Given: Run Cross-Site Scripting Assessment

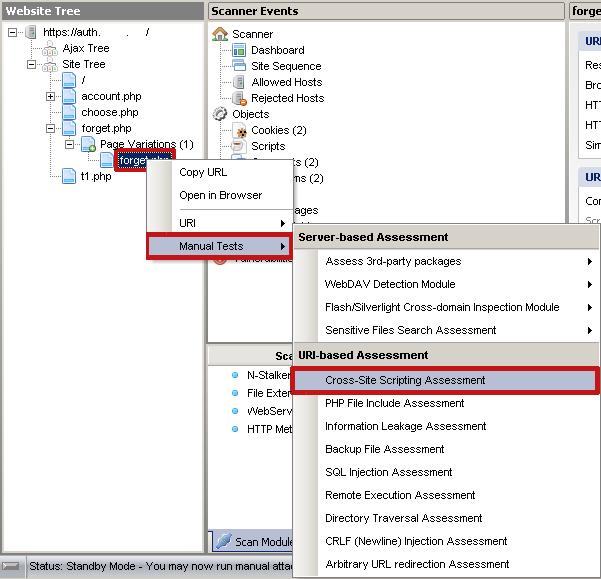Looking at the screenshot, I should coord(445,380).
